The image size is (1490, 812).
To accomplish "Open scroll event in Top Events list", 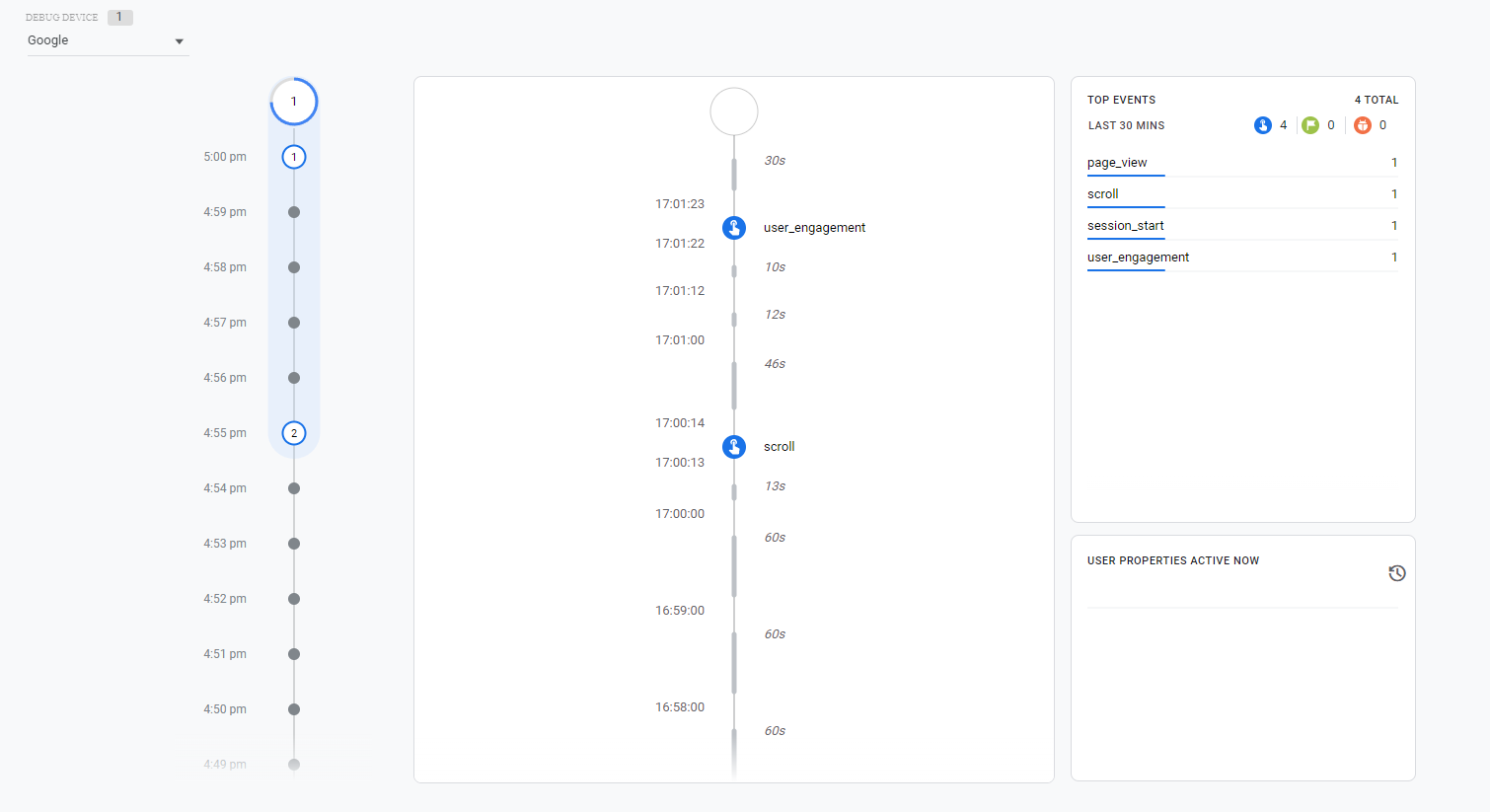I will point(1103,194).
